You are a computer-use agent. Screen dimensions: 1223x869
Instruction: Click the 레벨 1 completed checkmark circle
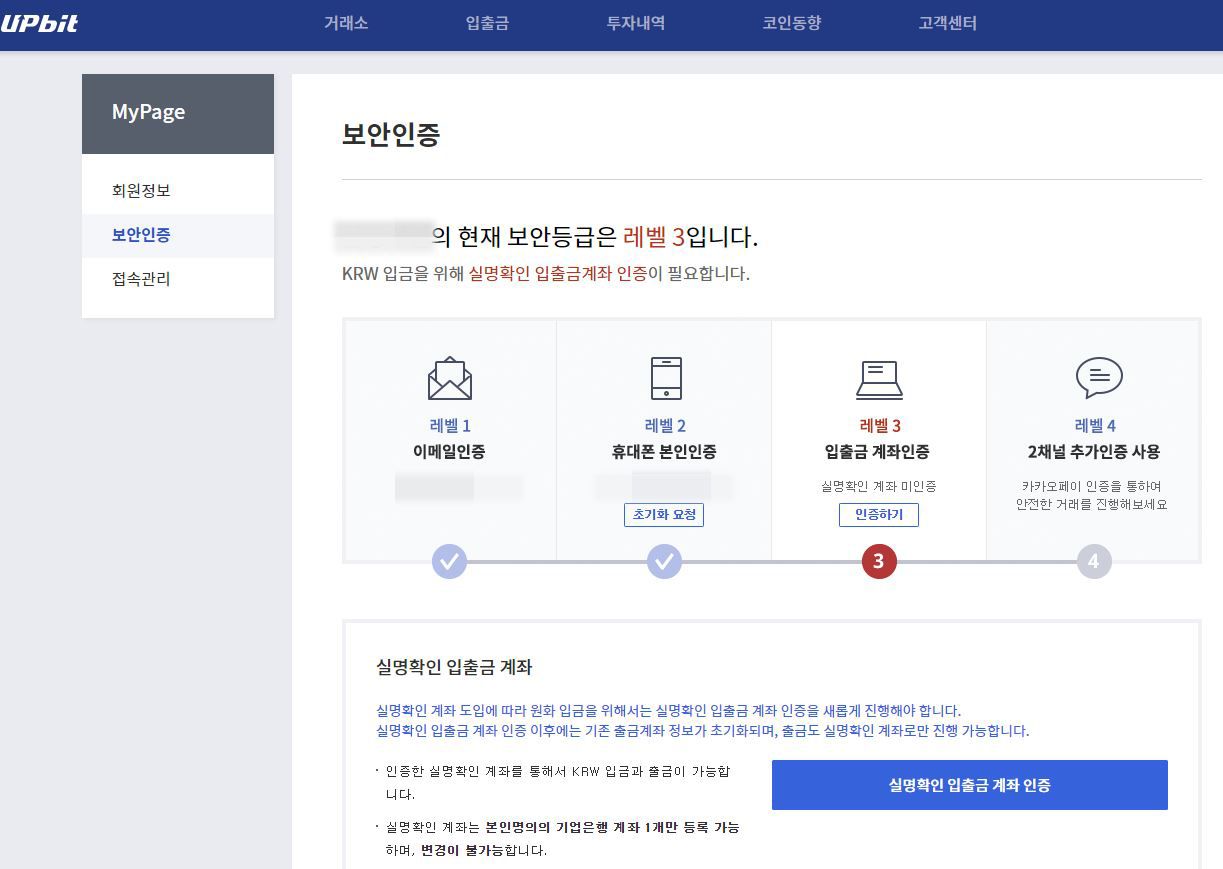[449, 561]
